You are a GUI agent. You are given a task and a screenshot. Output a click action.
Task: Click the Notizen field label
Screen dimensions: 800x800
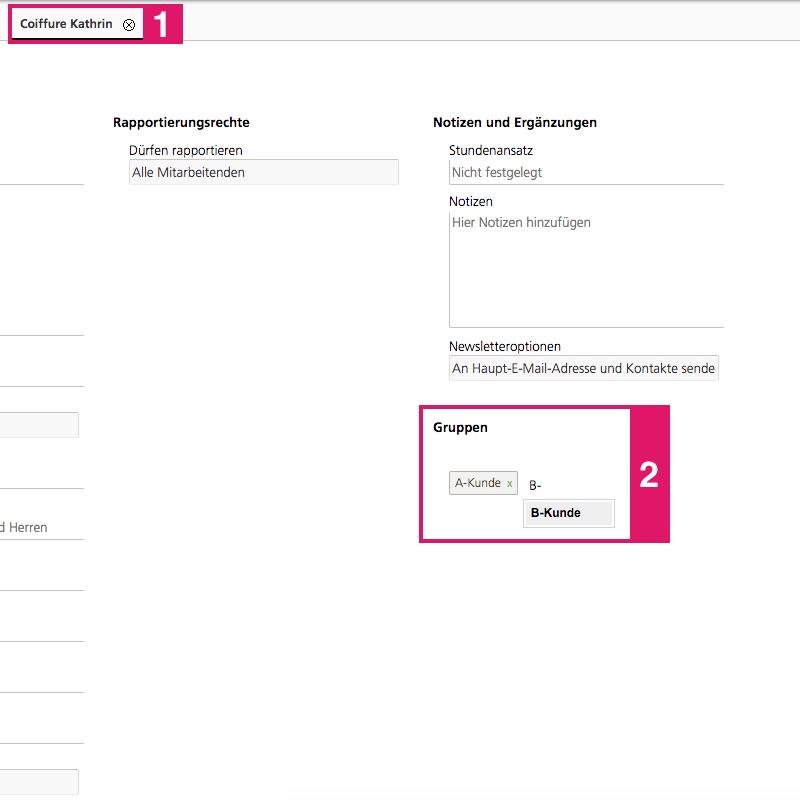[x=471, y=201]
